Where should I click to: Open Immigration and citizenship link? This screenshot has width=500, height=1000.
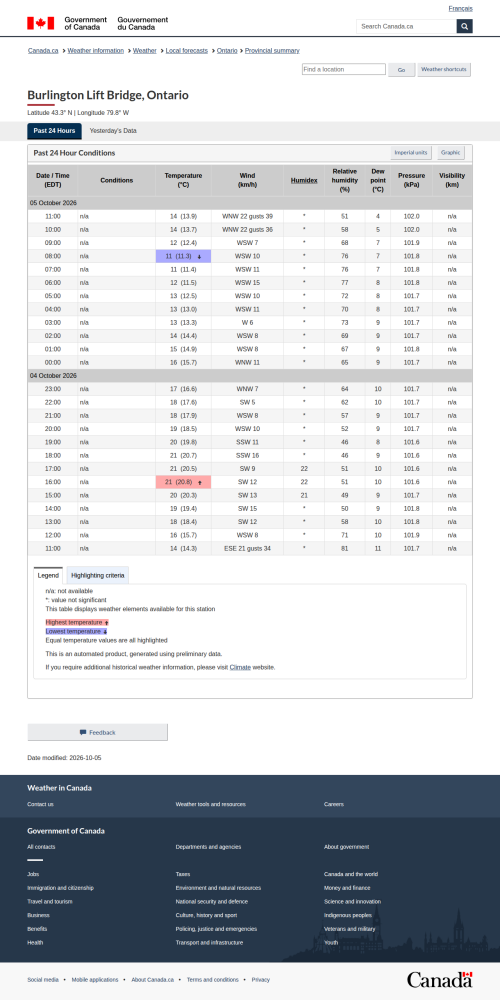[61, 888]
